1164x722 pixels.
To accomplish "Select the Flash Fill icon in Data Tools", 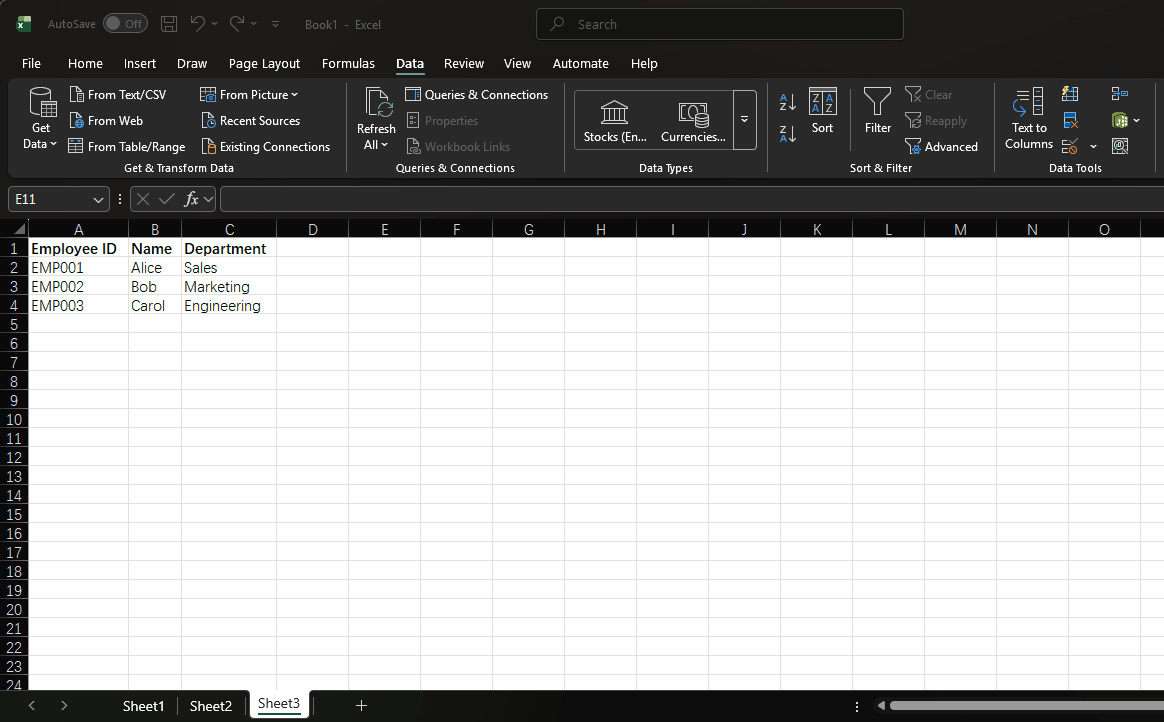I will pos(1070,94).
